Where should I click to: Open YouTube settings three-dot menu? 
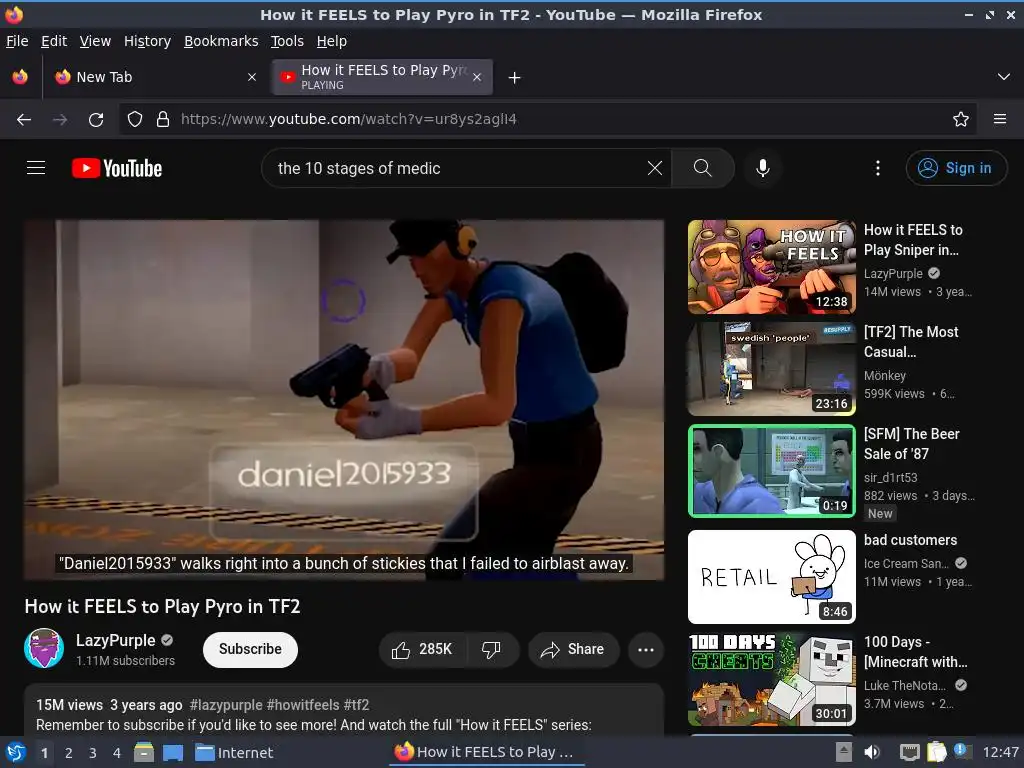[878, 168]
